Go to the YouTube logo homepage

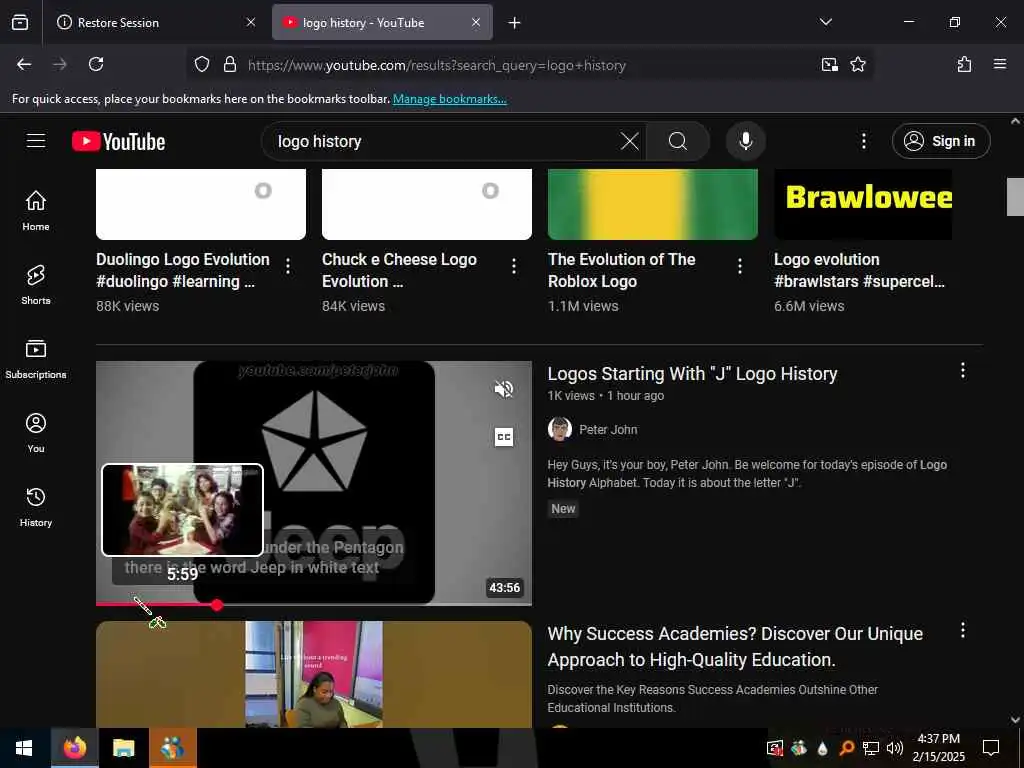[x=118, y=141]
